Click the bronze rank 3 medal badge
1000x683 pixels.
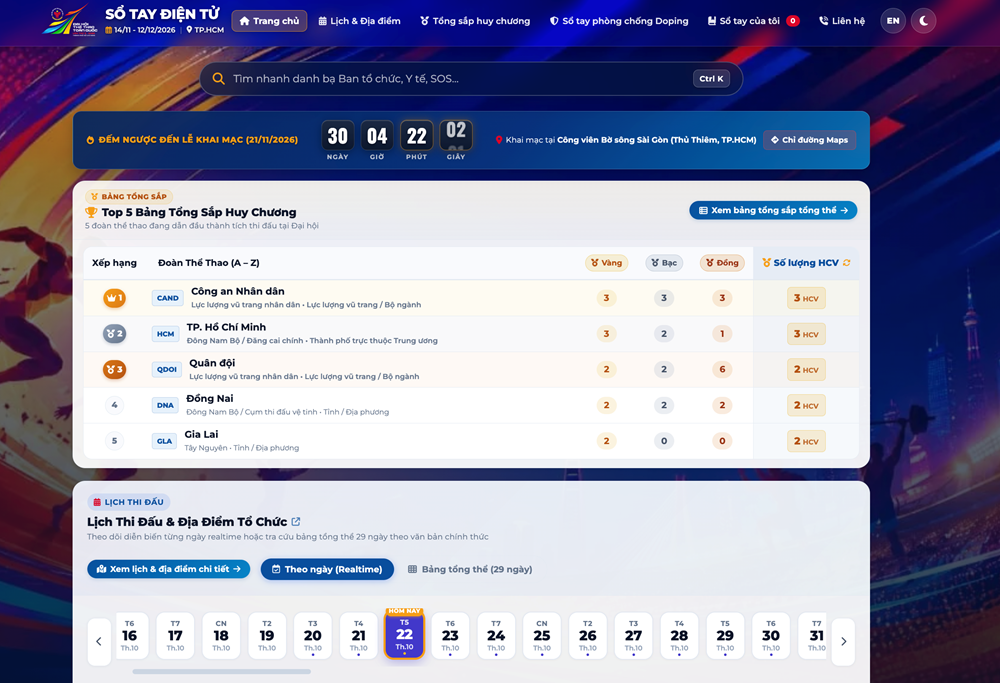pyautogui.click(x=115, y=369)
